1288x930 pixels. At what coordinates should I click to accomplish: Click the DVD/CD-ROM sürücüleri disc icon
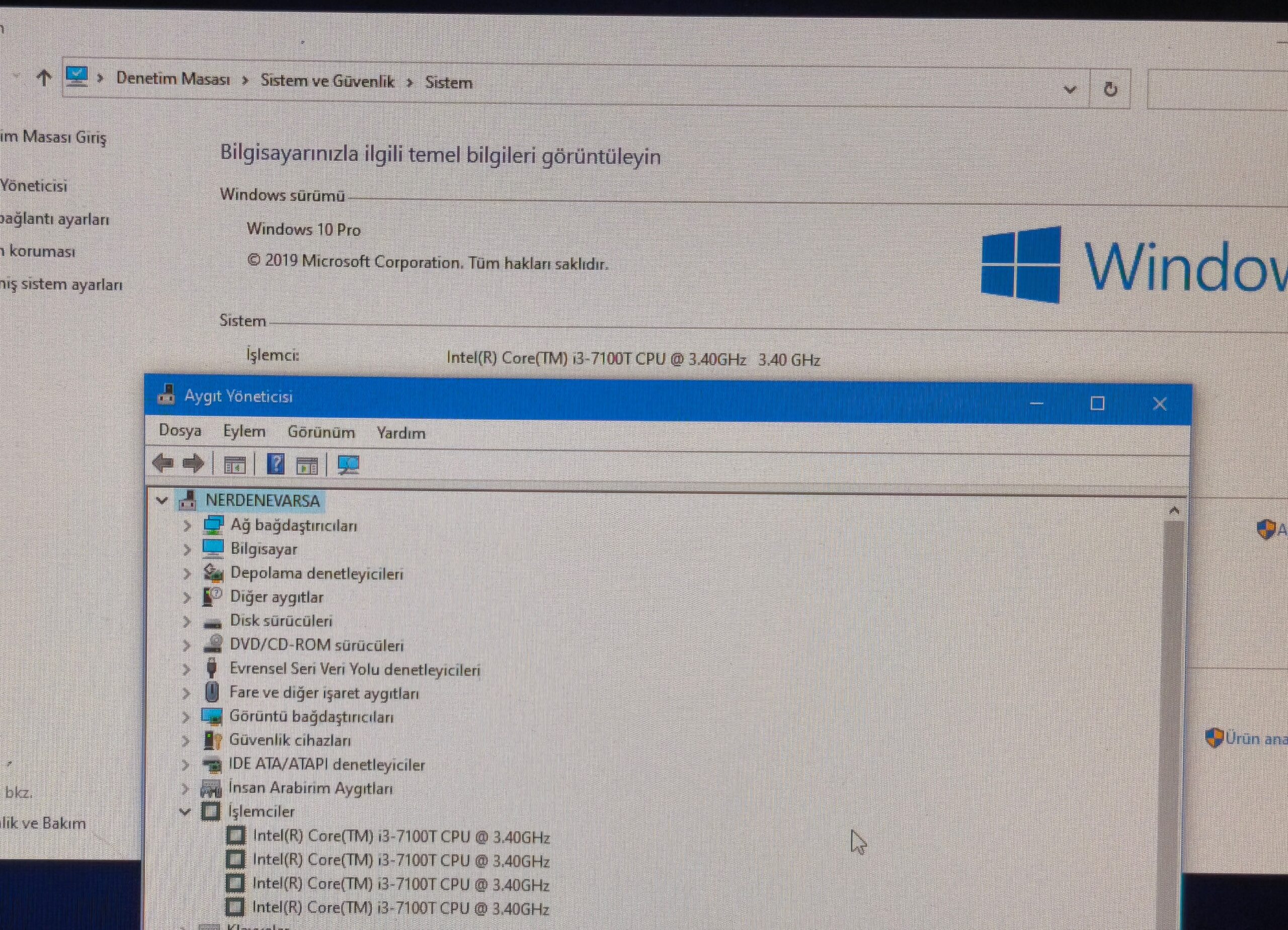212,644
